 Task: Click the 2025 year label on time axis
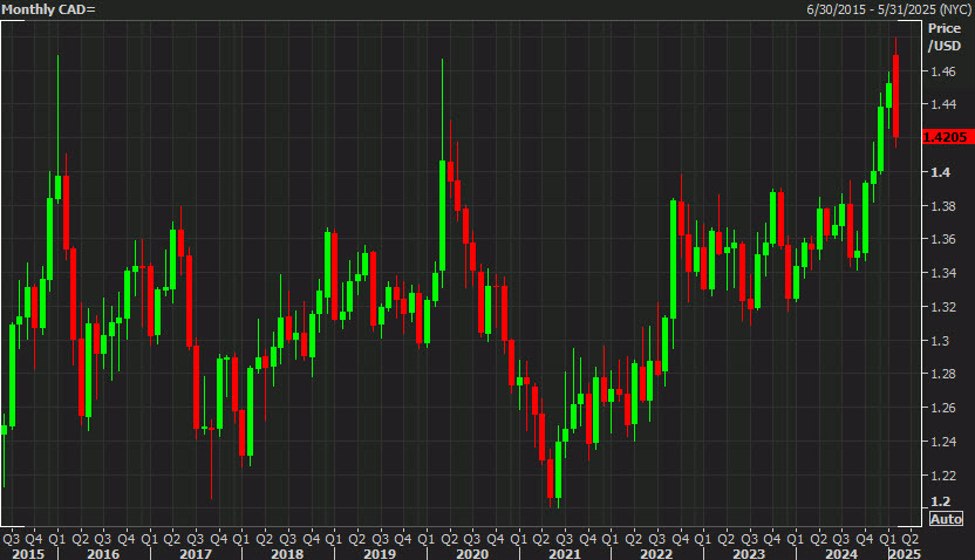pyautogui.click(x=904, y=552)
